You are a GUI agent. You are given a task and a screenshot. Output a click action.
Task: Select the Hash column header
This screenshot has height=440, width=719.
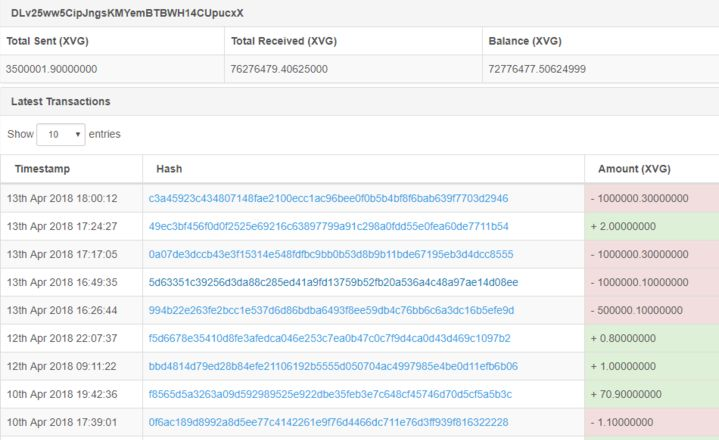(169, 169)
